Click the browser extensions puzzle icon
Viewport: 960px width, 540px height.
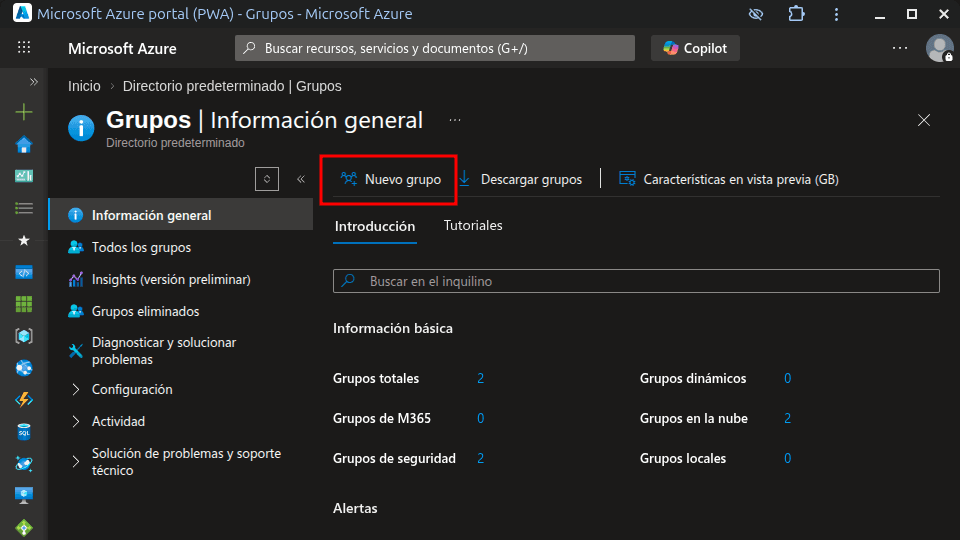[796, 14]
